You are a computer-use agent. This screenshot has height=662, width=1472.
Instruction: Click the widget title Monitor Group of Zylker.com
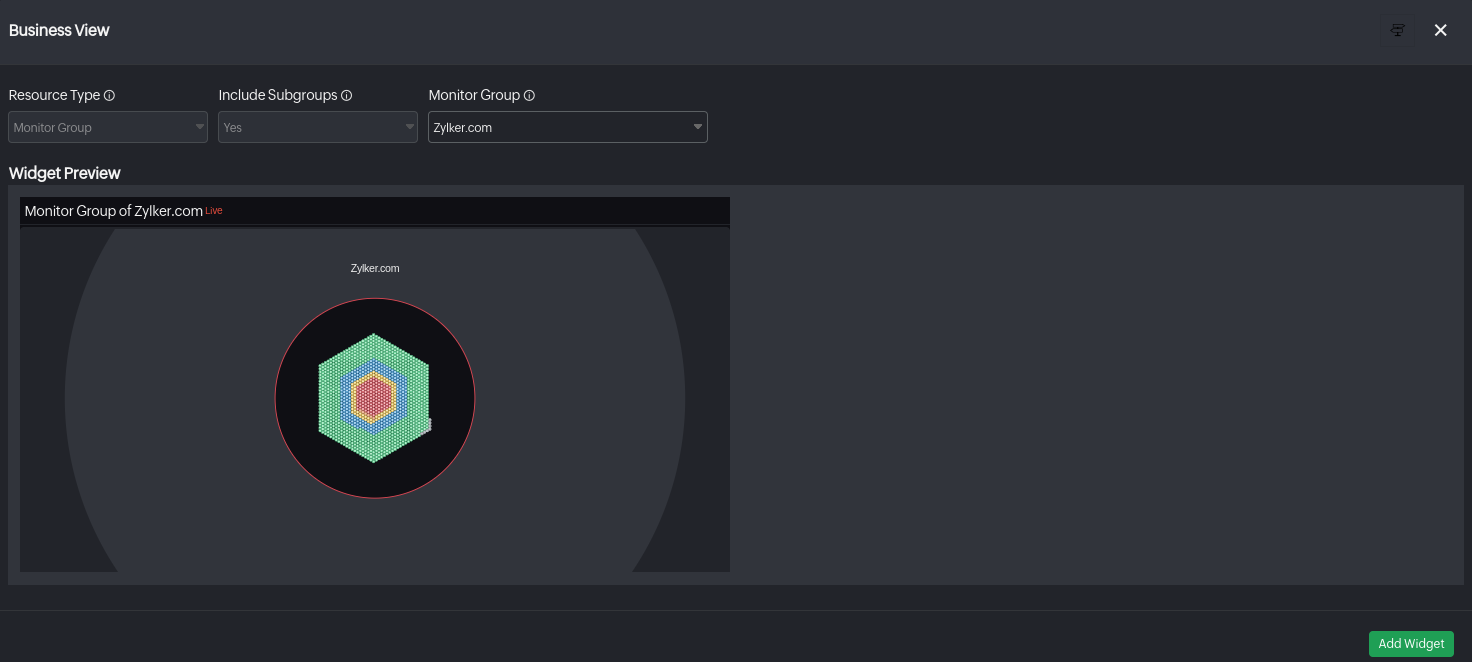113,211
